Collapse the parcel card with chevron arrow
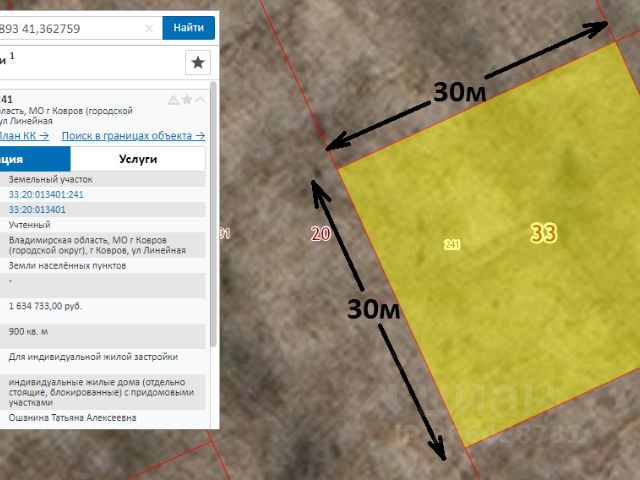Image resolution: width=640 pixels, height=480 pixels. pyautogui.click(x=200, y=99)
